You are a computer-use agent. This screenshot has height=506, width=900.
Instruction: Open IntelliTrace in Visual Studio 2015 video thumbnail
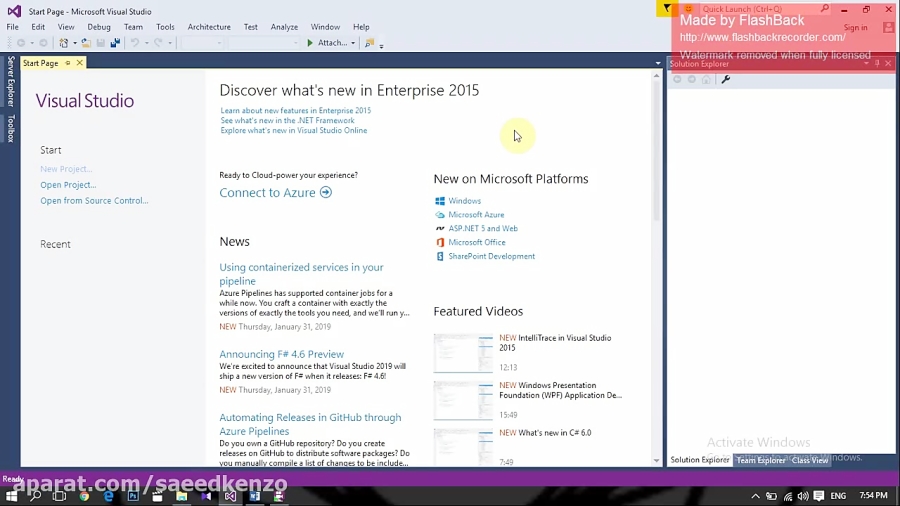pyautogui.click(x=463, y=353)
